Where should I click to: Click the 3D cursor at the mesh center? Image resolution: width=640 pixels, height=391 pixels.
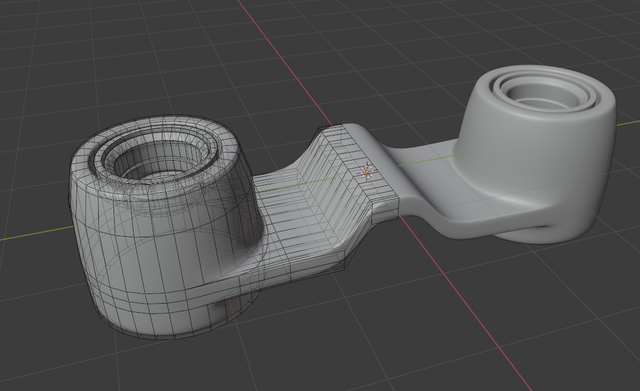click(x=367, y=172)
